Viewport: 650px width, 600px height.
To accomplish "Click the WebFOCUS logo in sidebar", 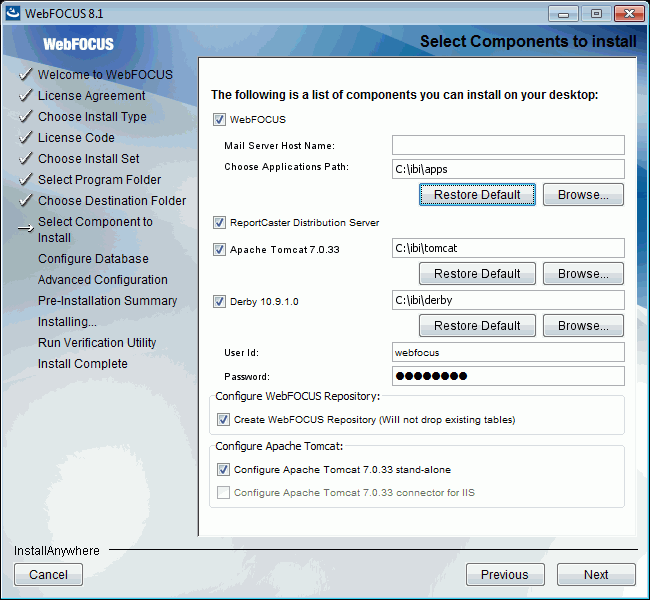I will pyautogui.click(x=78, y=44).
